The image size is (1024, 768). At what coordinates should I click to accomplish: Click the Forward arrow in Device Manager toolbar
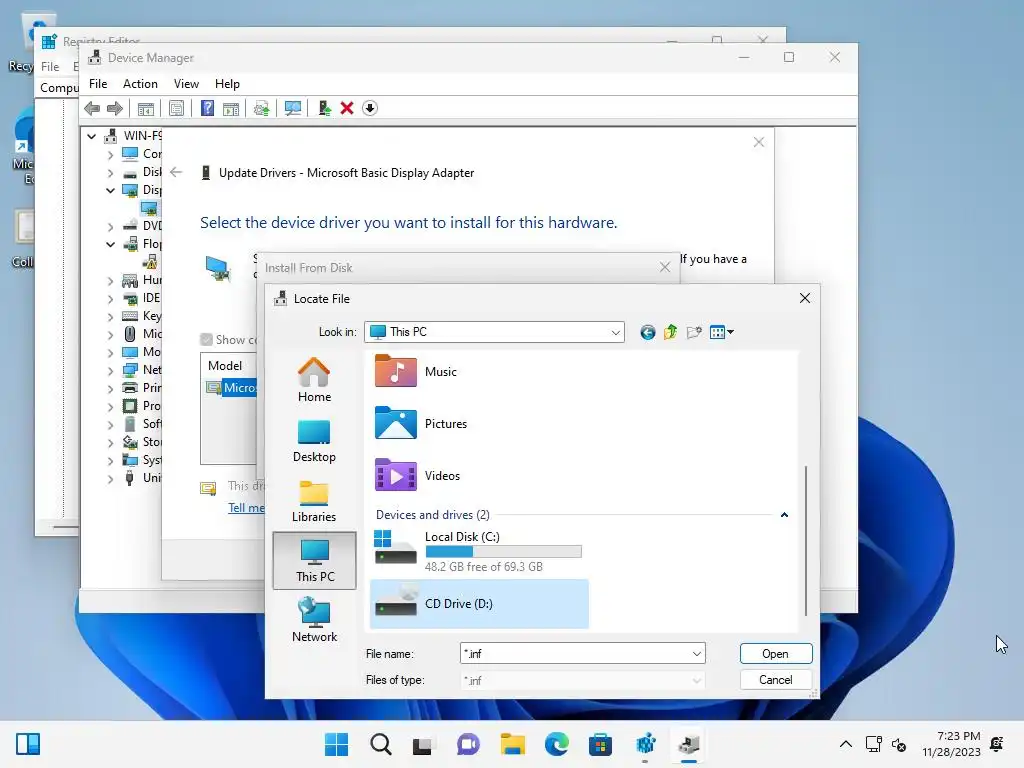(x=115, y=108)
